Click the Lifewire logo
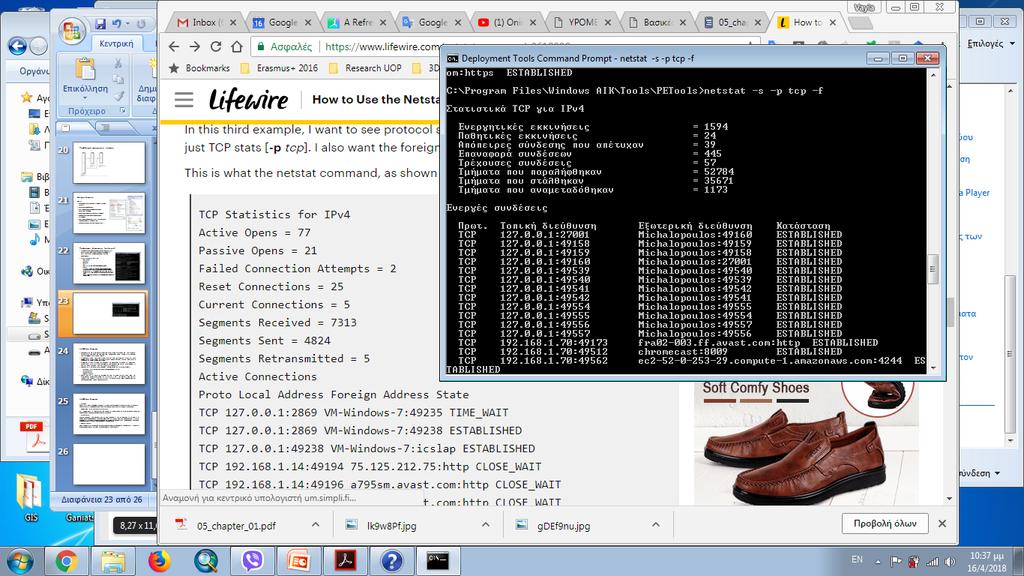1024x576 pixels. [x=248, y=100]
